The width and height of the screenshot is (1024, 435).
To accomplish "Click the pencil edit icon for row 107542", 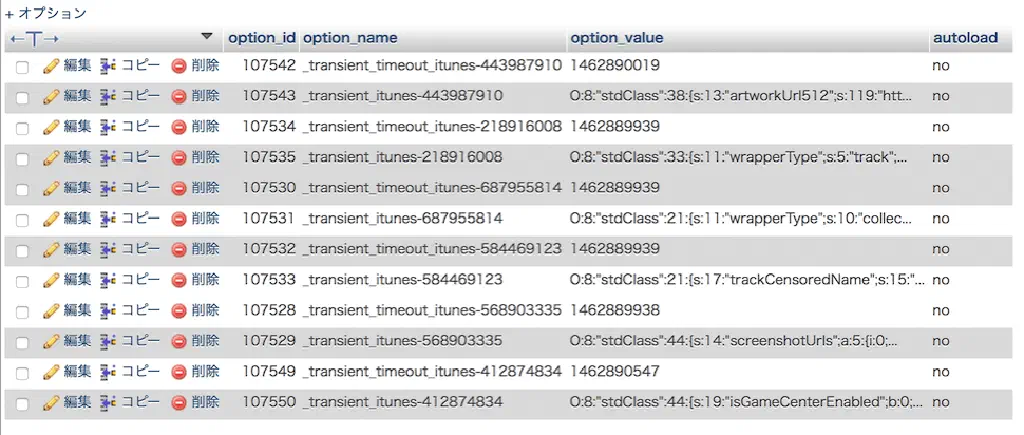I will 51,66.
